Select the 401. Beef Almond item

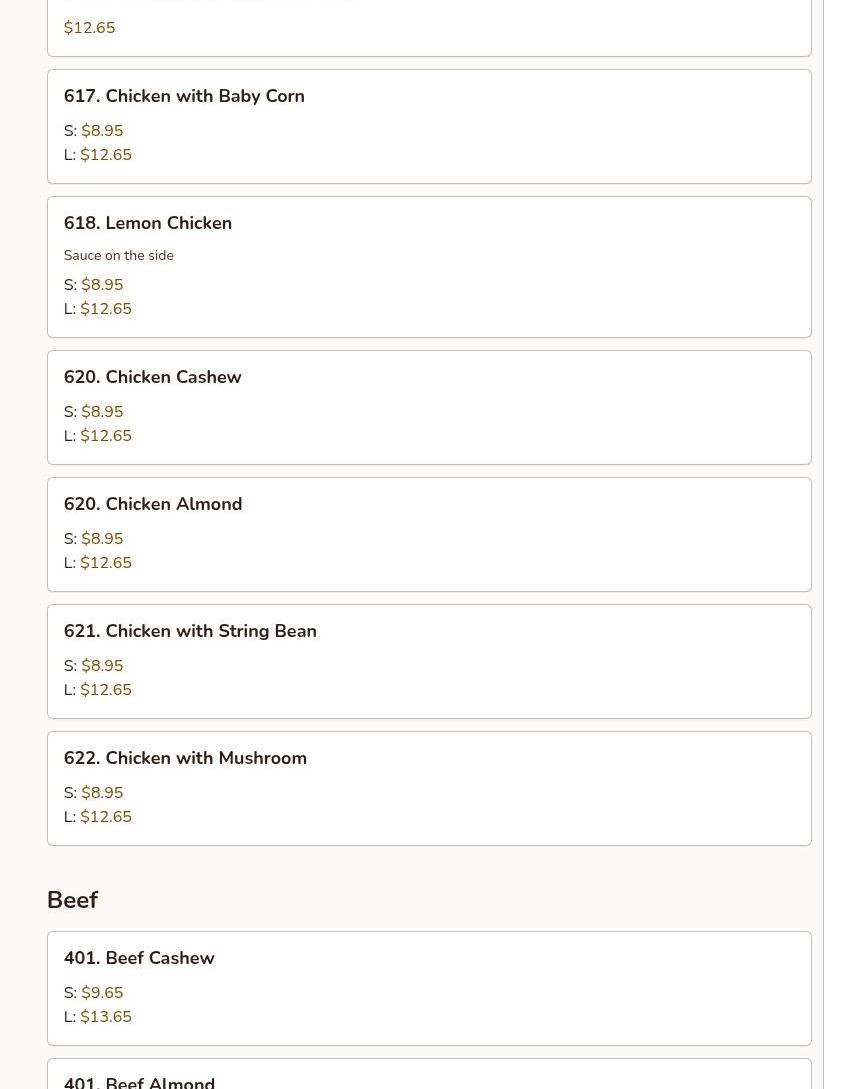tap(429, 1074)
